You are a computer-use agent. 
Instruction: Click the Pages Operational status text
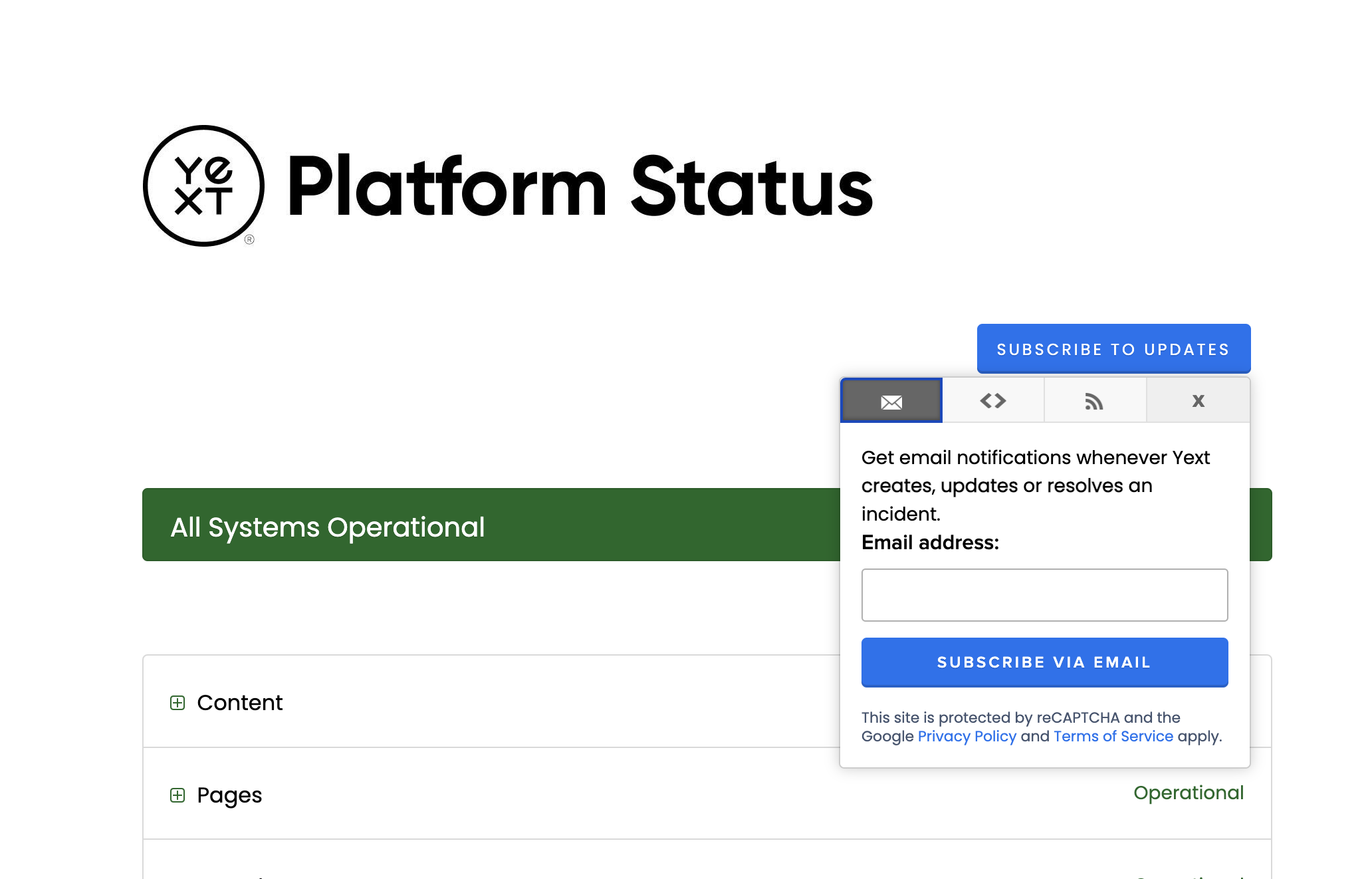(x=1188, y=793)
